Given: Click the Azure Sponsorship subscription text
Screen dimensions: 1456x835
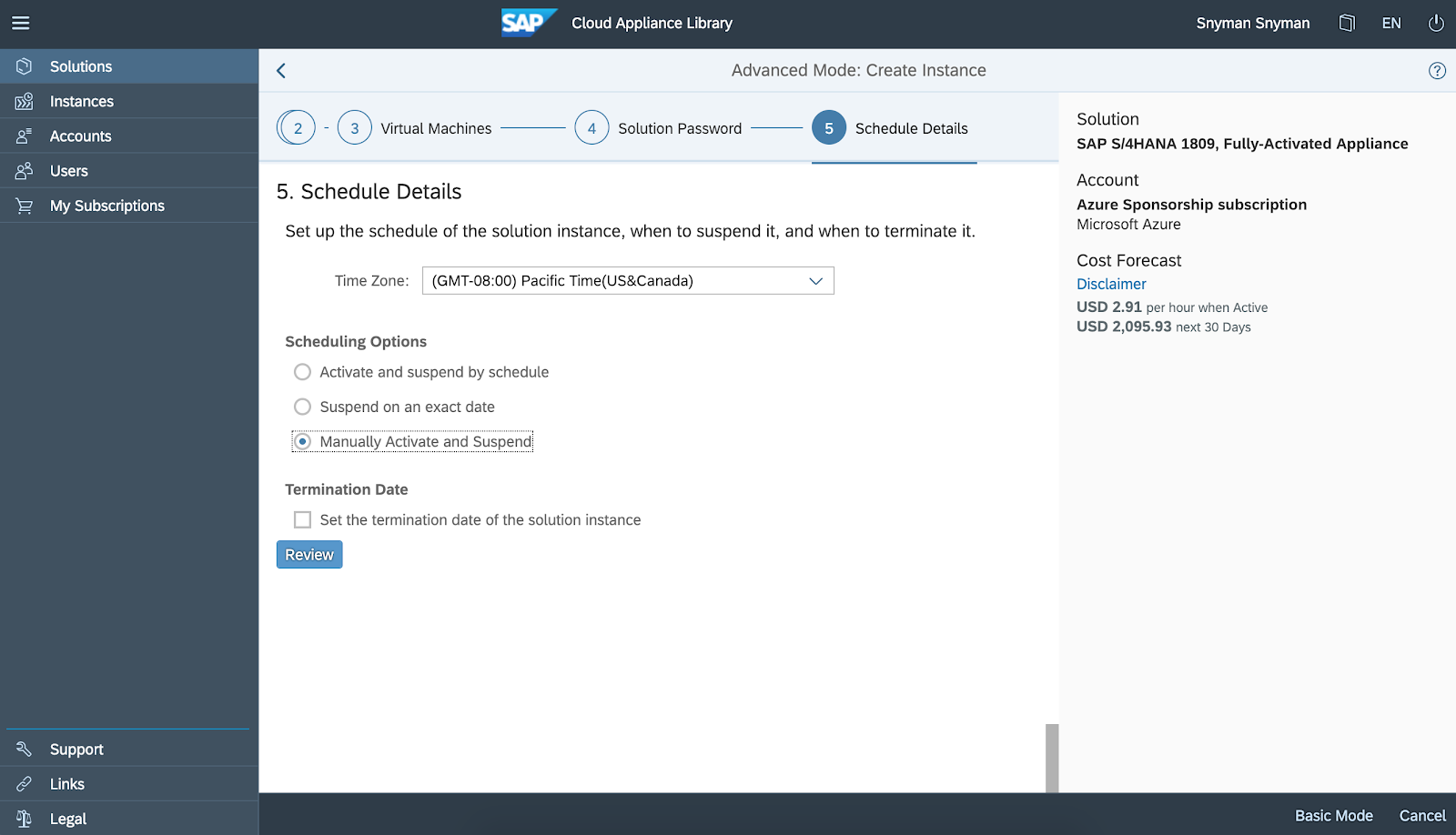Looking at the screenshot, I should 1191,205.
